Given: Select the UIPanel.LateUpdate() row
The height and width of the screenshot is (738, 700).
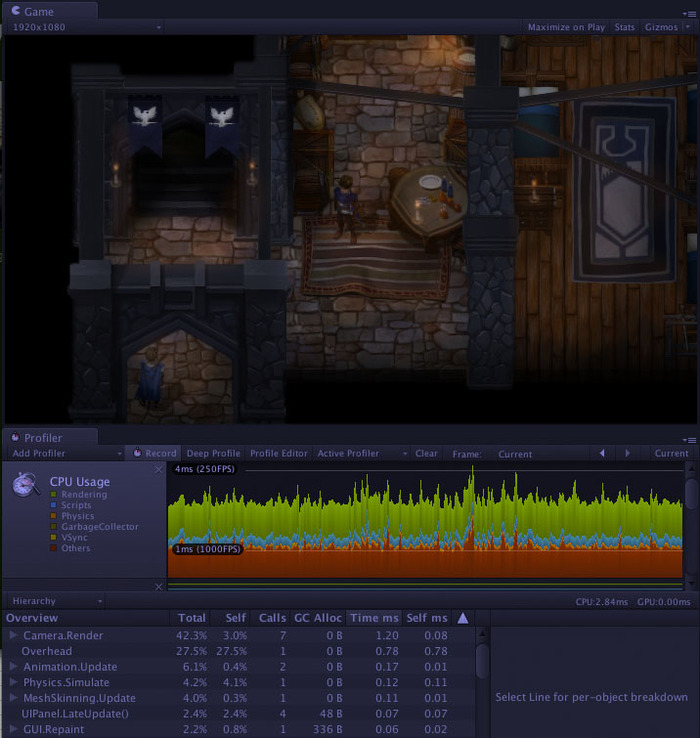Looking at the screenshot, I should 239,714.
